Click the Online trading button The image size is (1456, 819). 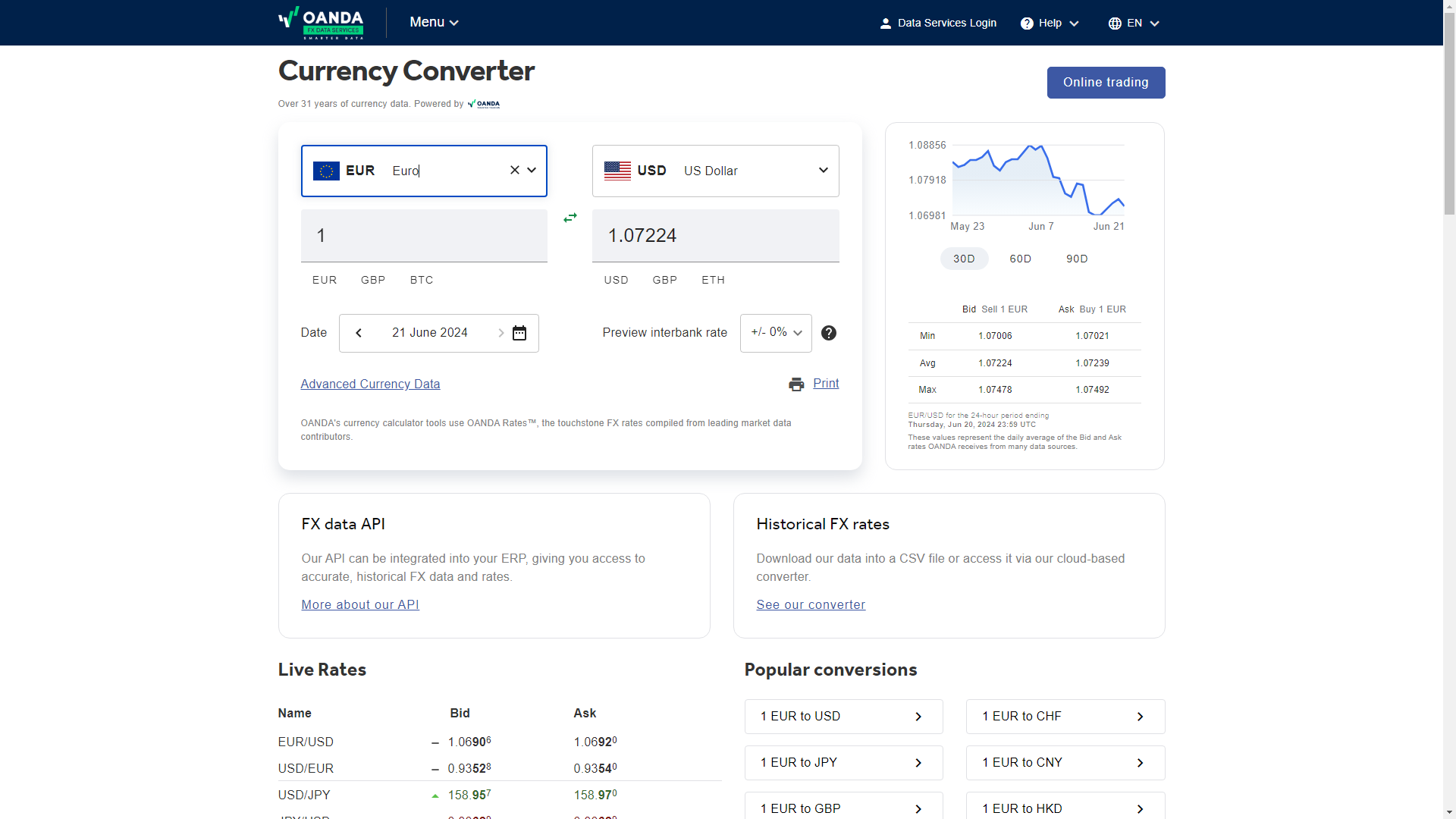(x=1106, y=83)
